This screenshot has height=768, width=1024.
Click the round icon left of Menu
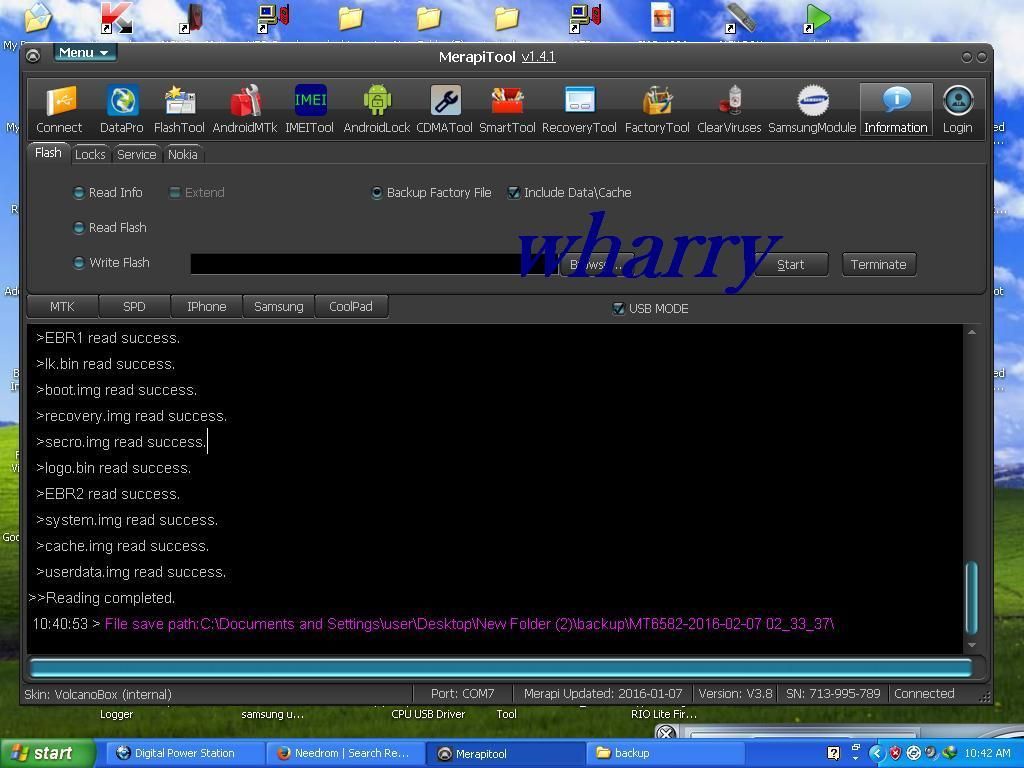pyautogui.click(x=33, y=56)
